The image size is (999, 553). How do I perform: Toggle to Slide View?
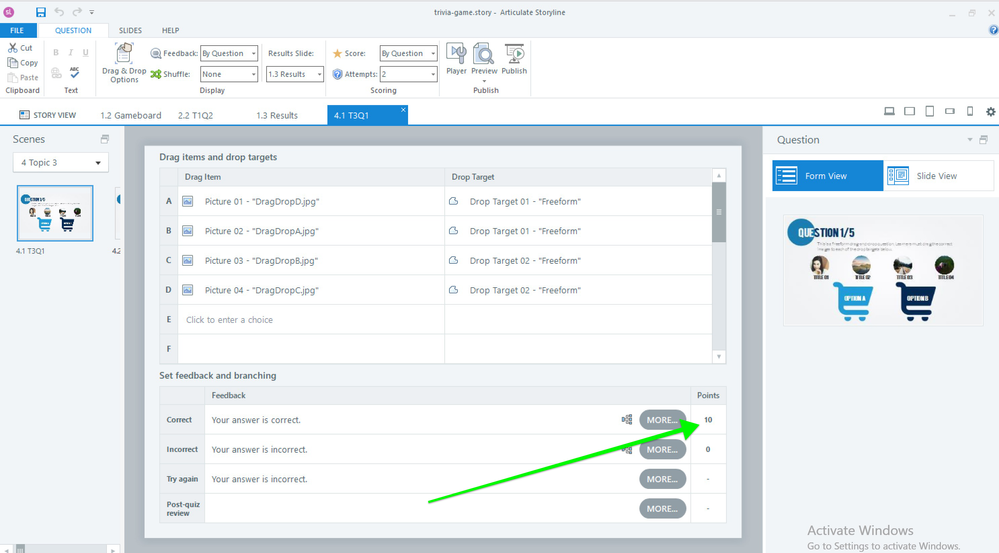click(938, 176)
